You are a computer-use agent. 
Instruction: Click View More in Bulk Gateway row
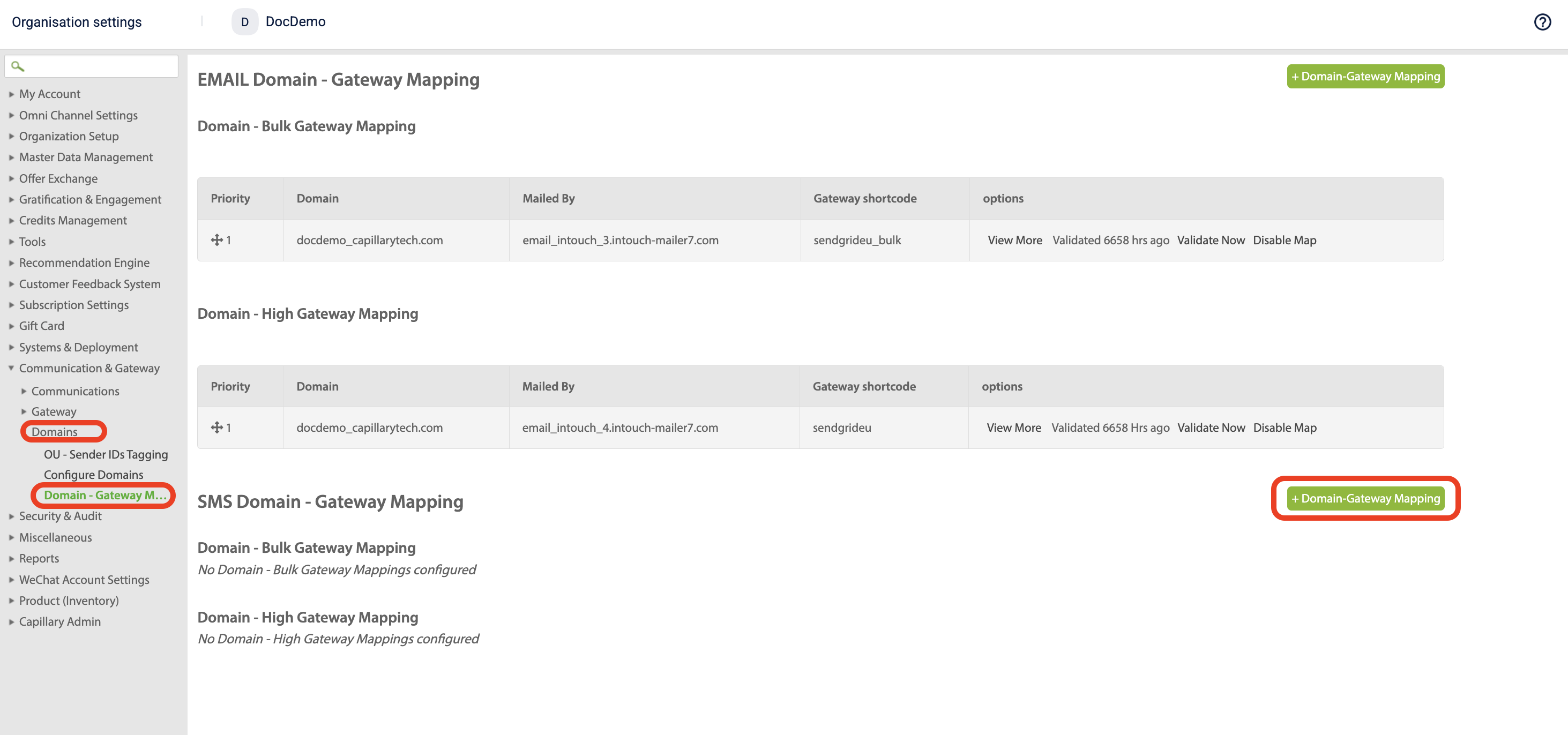coord(1014,241)
